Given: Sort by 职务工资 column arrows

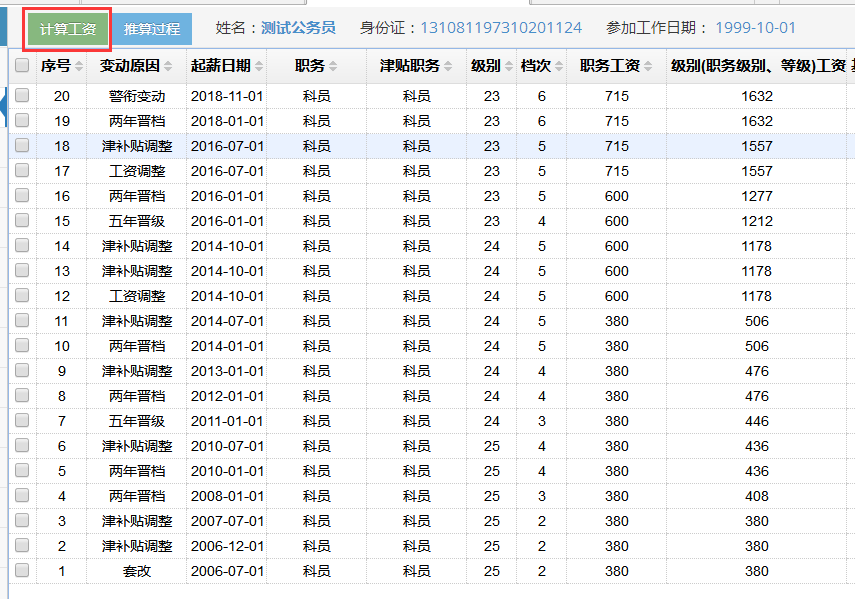Looking at the screenshot, I should tap(648, 66).
